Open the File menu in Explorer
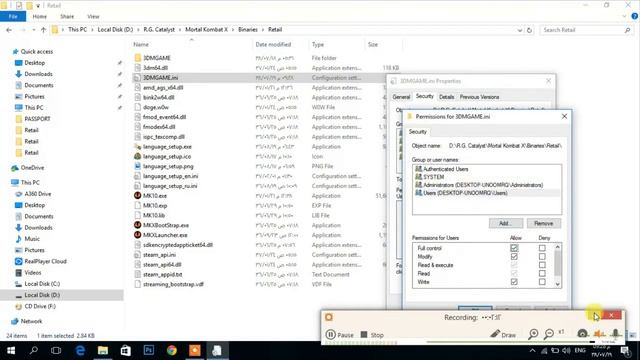Screen dimensions: 640x360 click(13, 16)
